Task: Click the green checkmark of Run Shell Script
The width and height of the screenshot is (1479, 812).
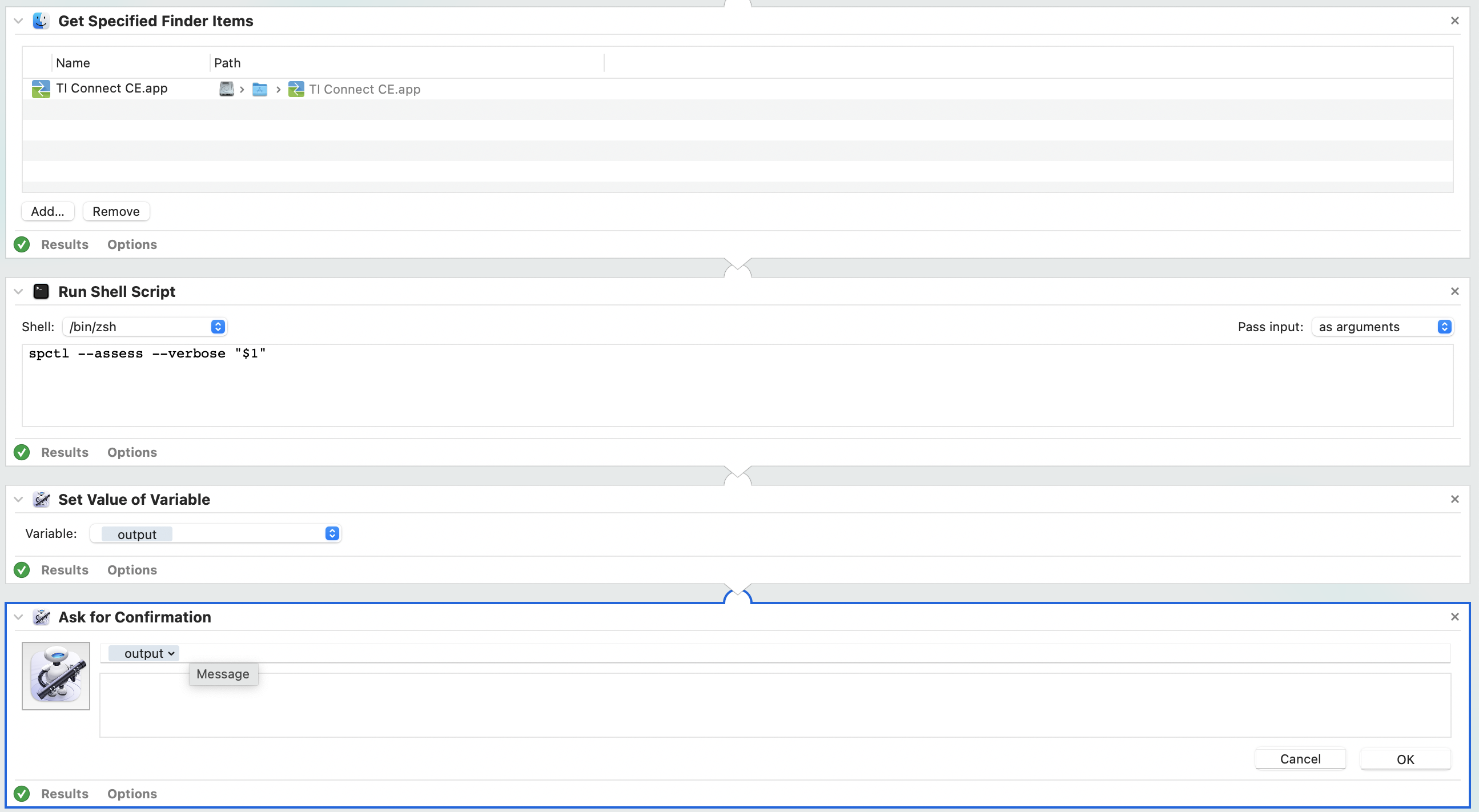Action: coord(22,452)
